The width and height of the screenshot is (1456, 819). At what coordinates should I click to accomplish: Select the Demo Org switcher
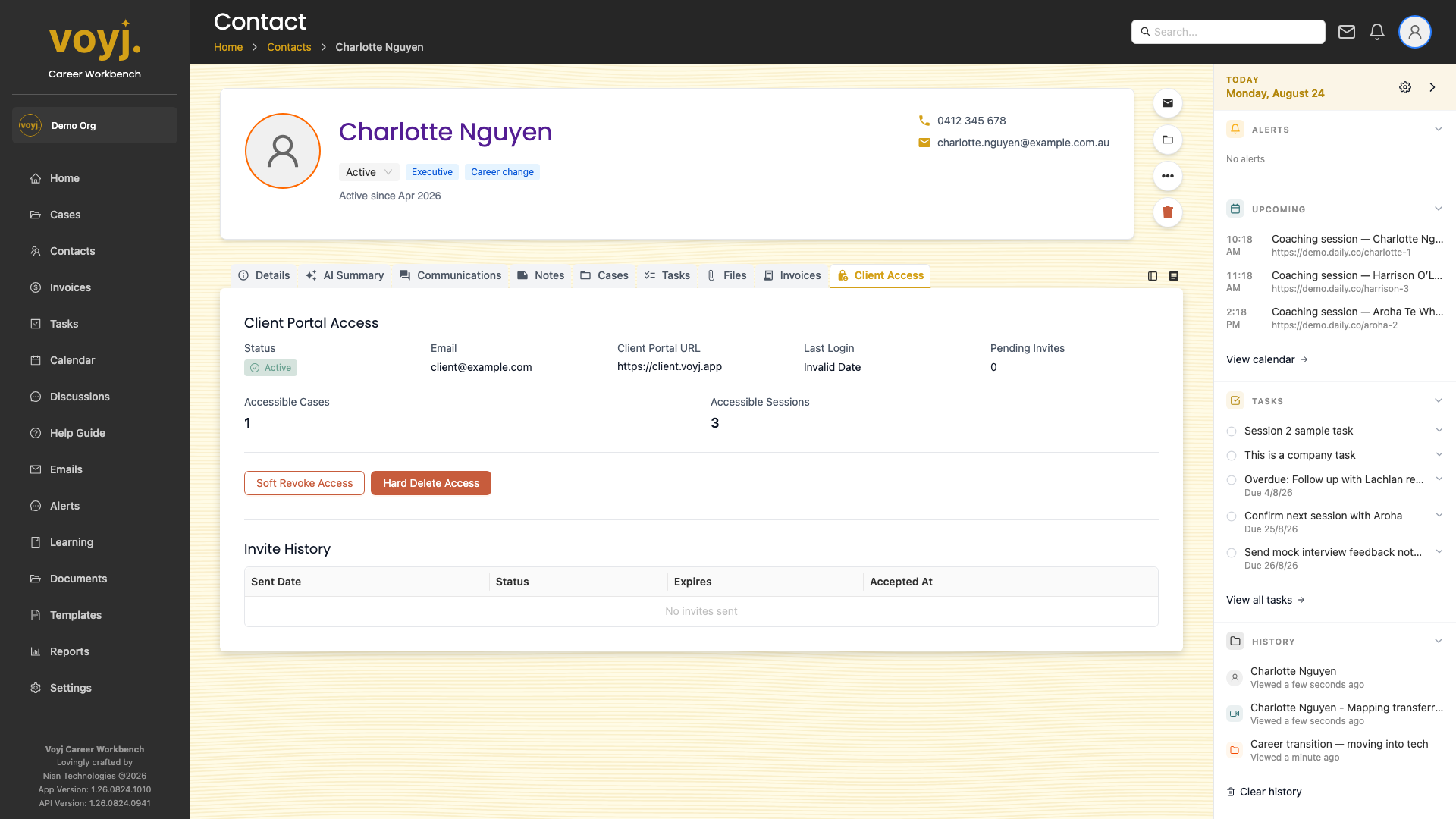(95, 125)
